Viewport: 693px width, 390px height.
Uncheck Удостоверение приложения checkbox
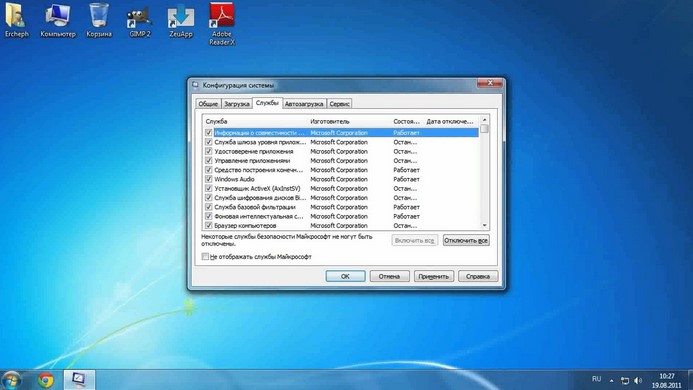(209, 151)
